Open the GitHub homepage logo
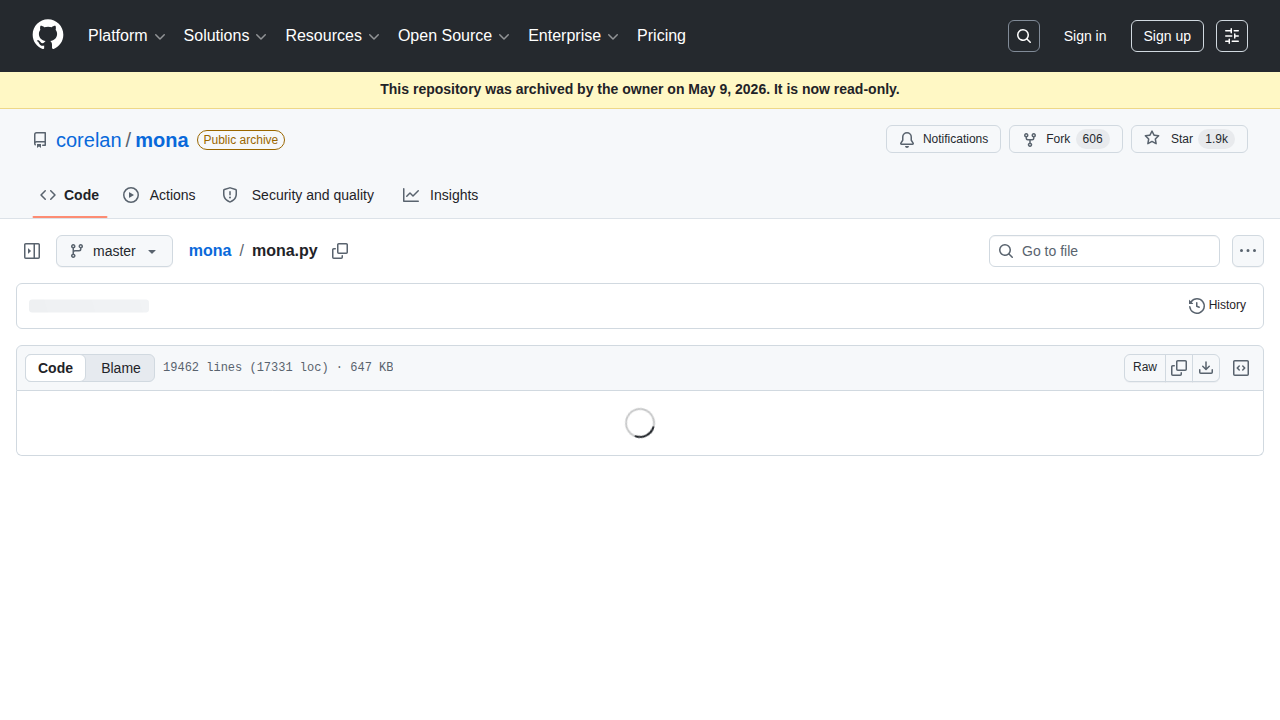The width and height of the screenshot is (1280, 720). [x=48, y=36]
